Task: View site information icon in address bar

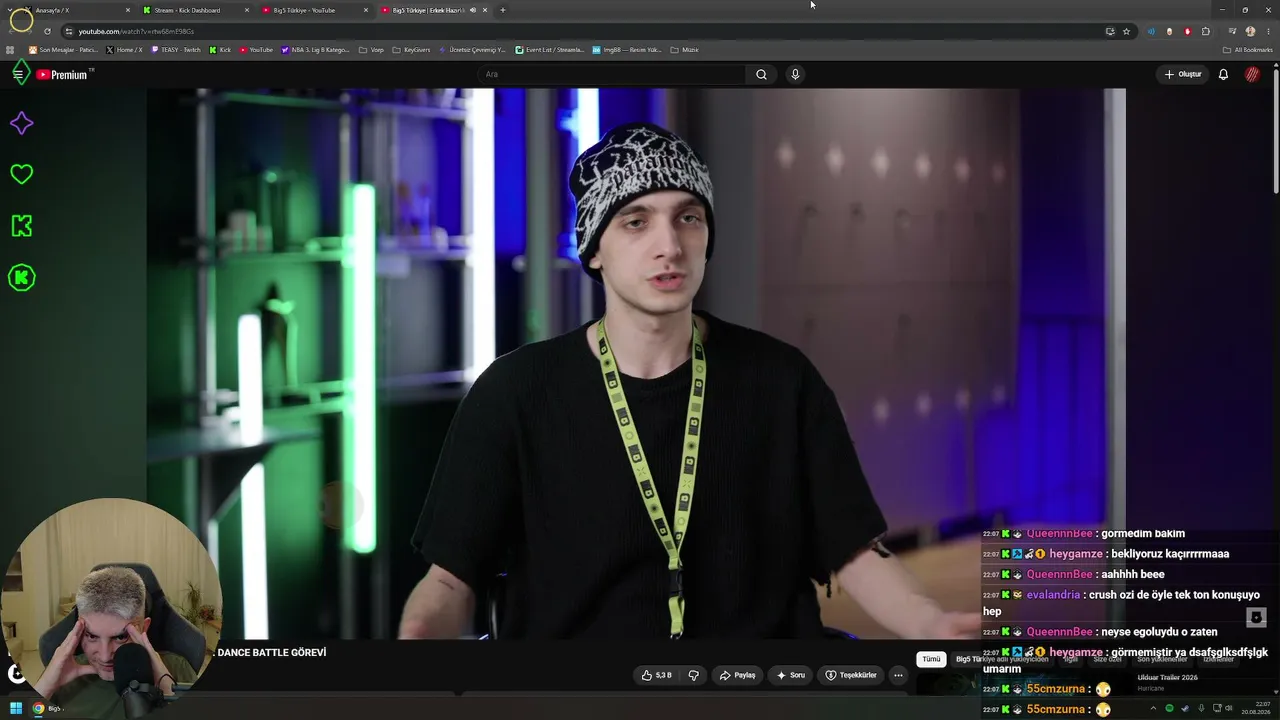Action: (68, 31)
